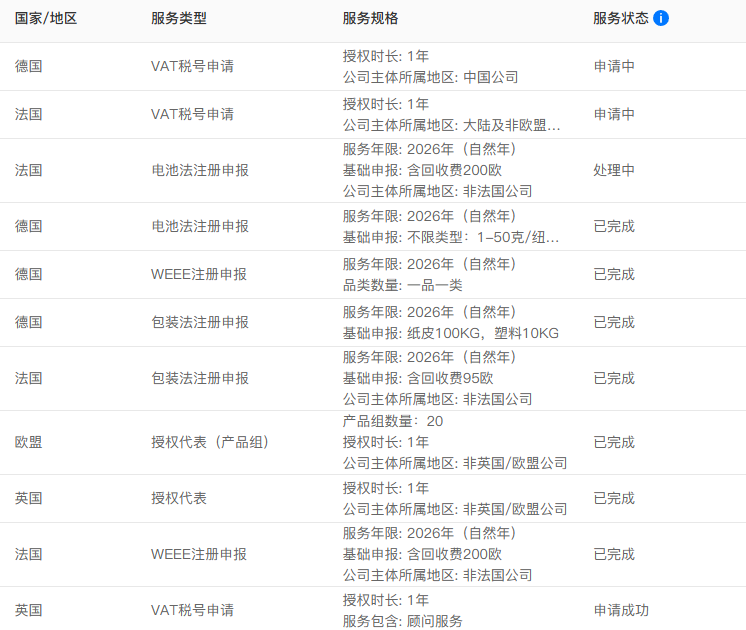Click 电池法注册申报 in the 处理中 row

(x=200, y=170)
